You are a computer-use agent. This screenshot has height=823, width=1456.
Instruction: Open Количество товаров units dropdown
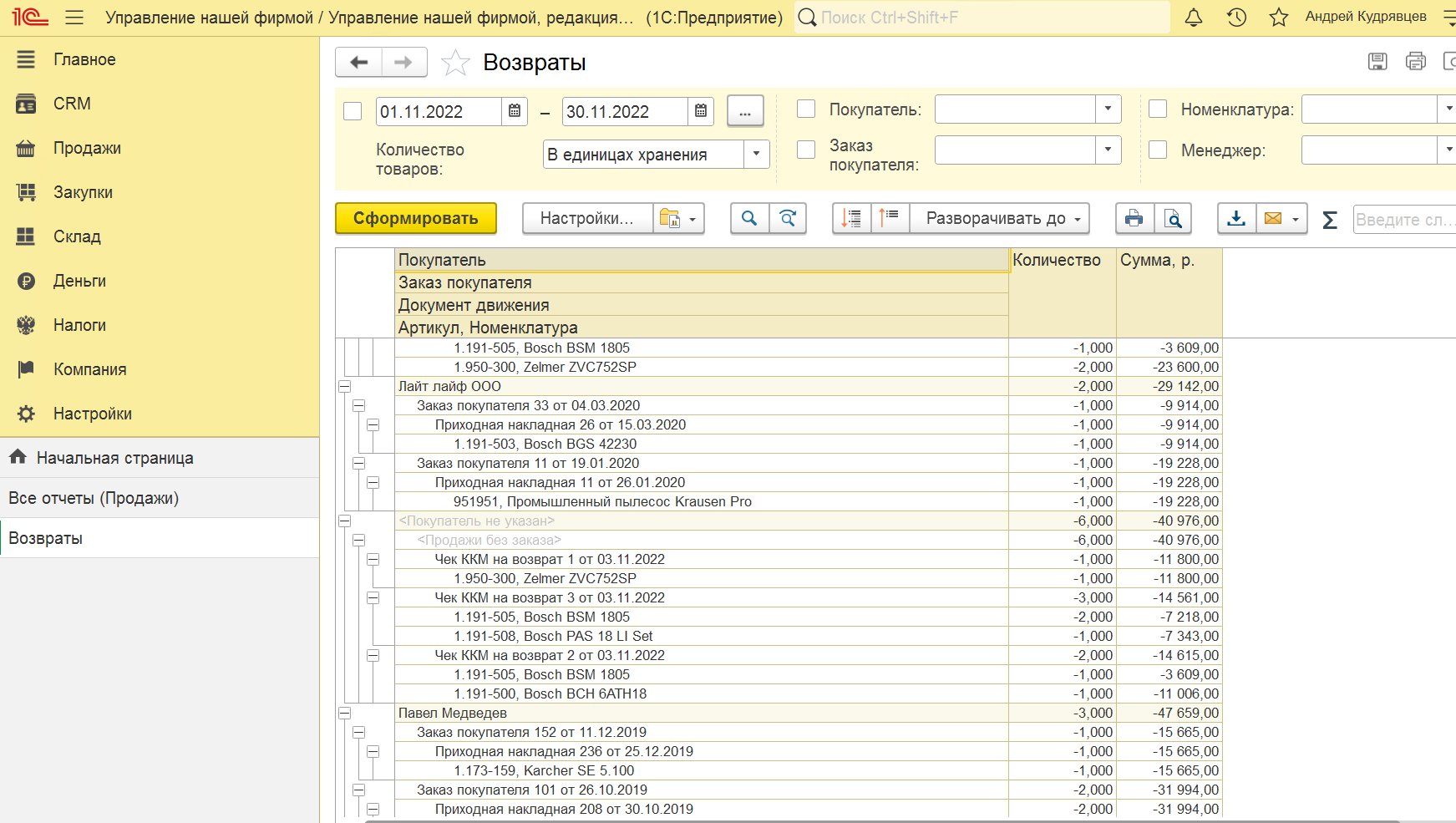756,154
